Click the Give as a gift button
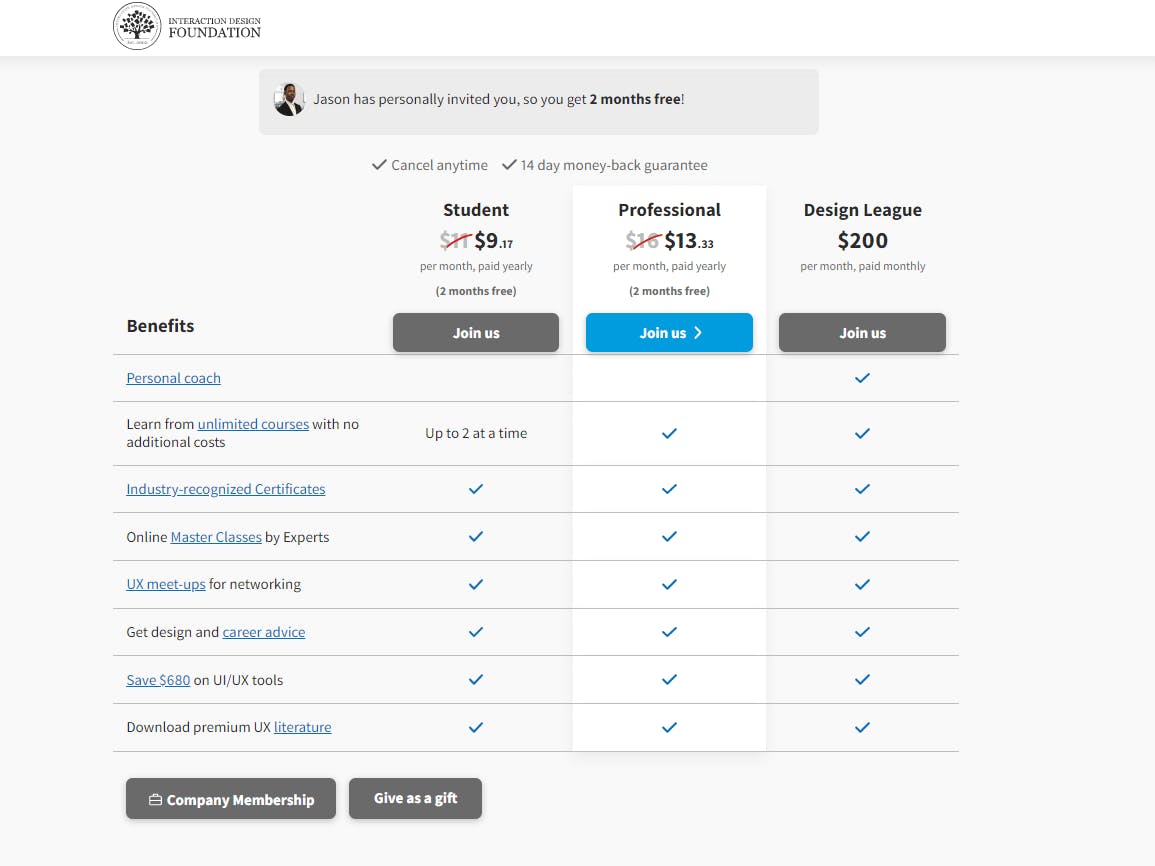The image size is (1155, 866). (415, 798)
